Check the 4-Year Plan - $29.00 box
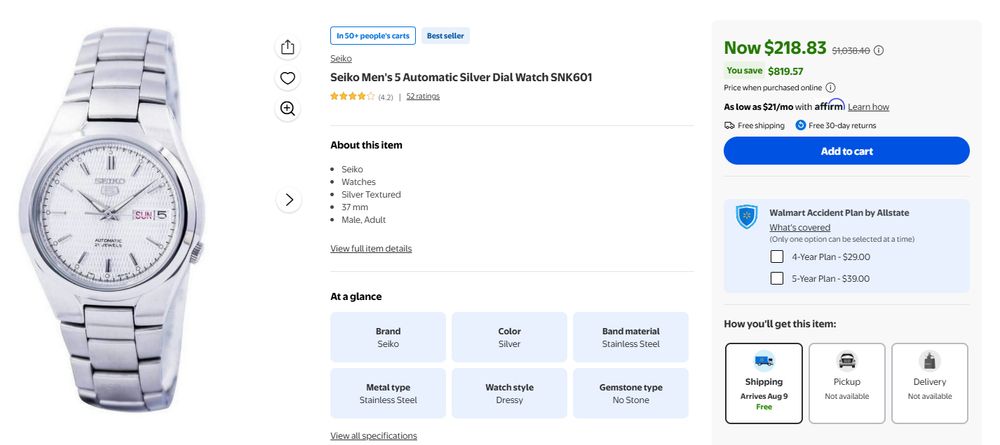The width and height of the screenshot is (1000, 445). (777, 257)
